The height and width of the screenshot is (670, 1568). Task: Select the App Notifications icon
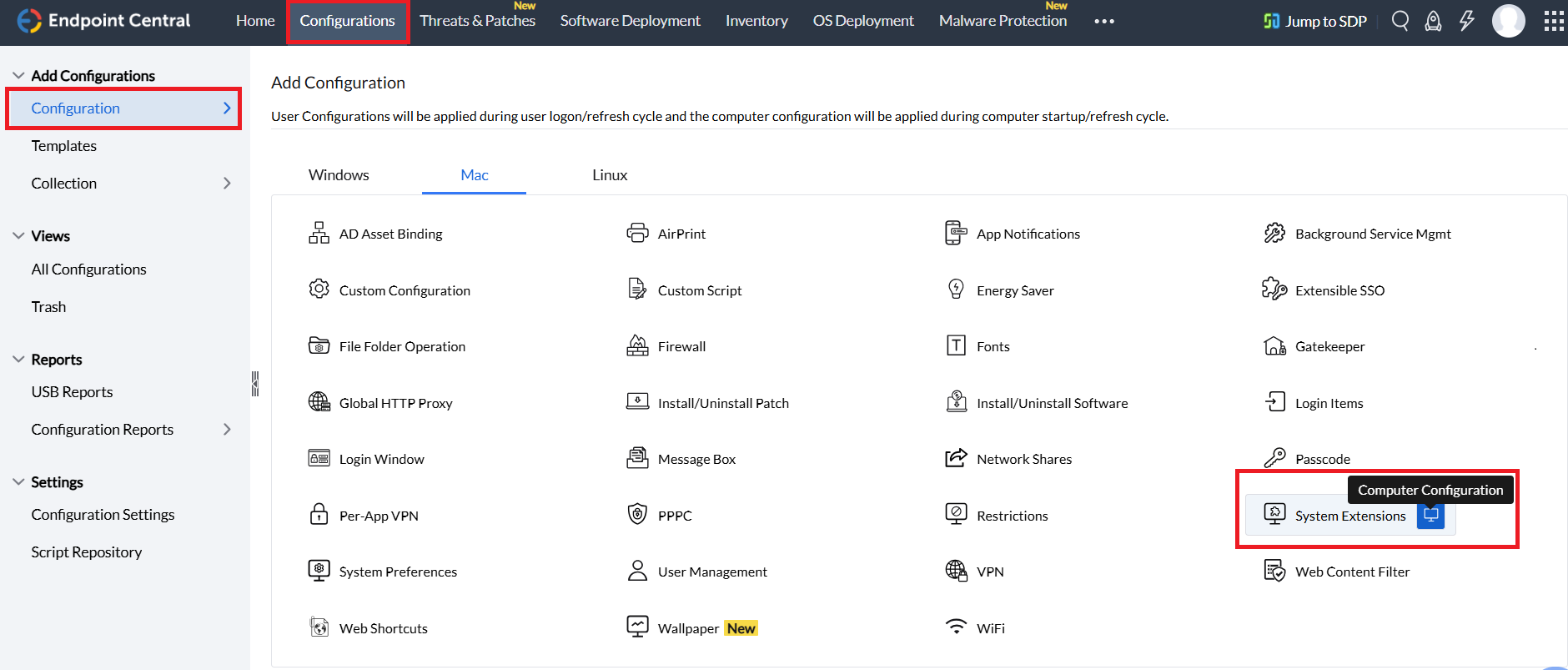(956, 233)
